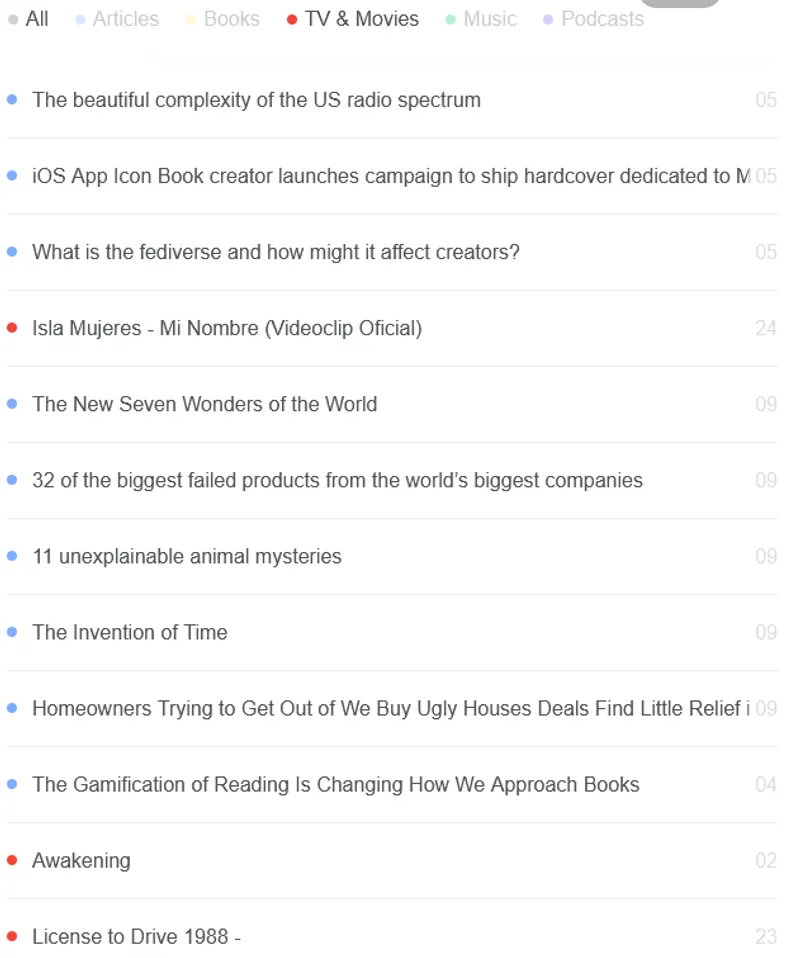The width and height of the screenshot is (800, 958).
Task: Click red dot beside Awakening
Action: tap(12, 860)
